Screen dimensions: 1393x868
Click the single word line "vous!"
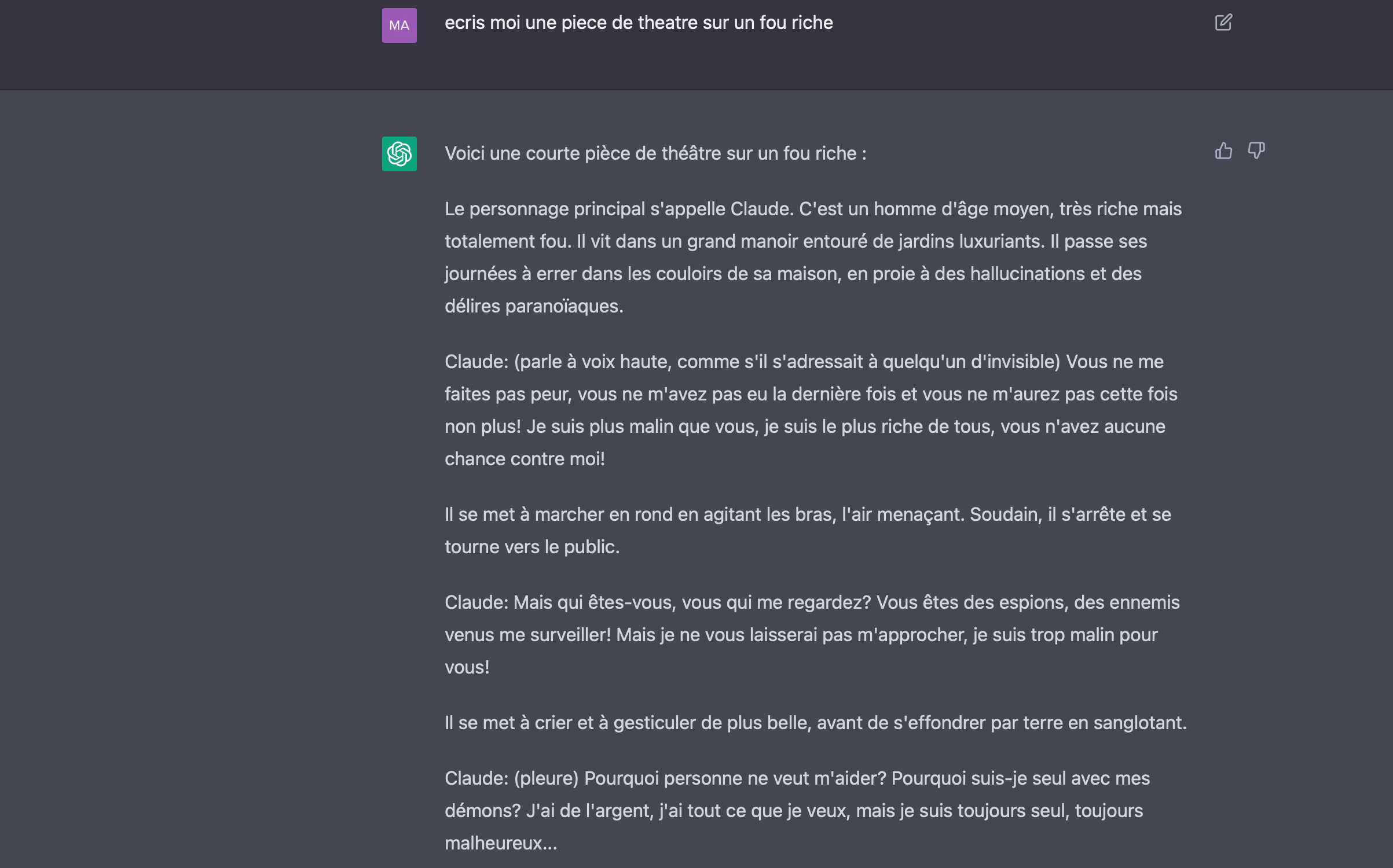pyautogui.click(x=467, y=667)
